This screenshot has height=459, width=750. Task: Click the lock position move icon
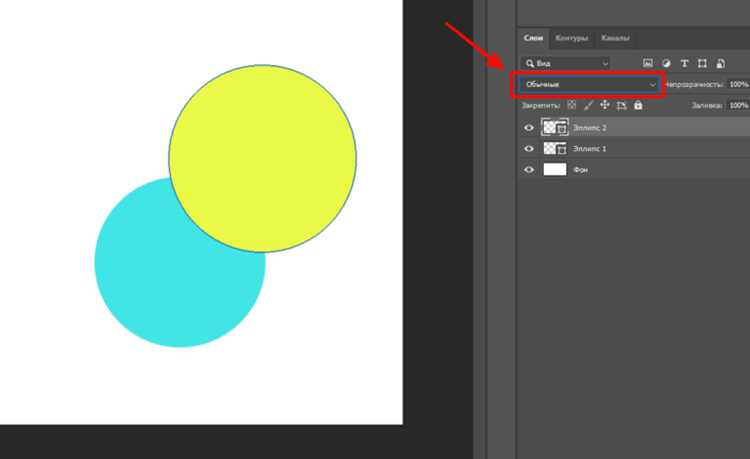pyautogui.click(x=605, y=105)
